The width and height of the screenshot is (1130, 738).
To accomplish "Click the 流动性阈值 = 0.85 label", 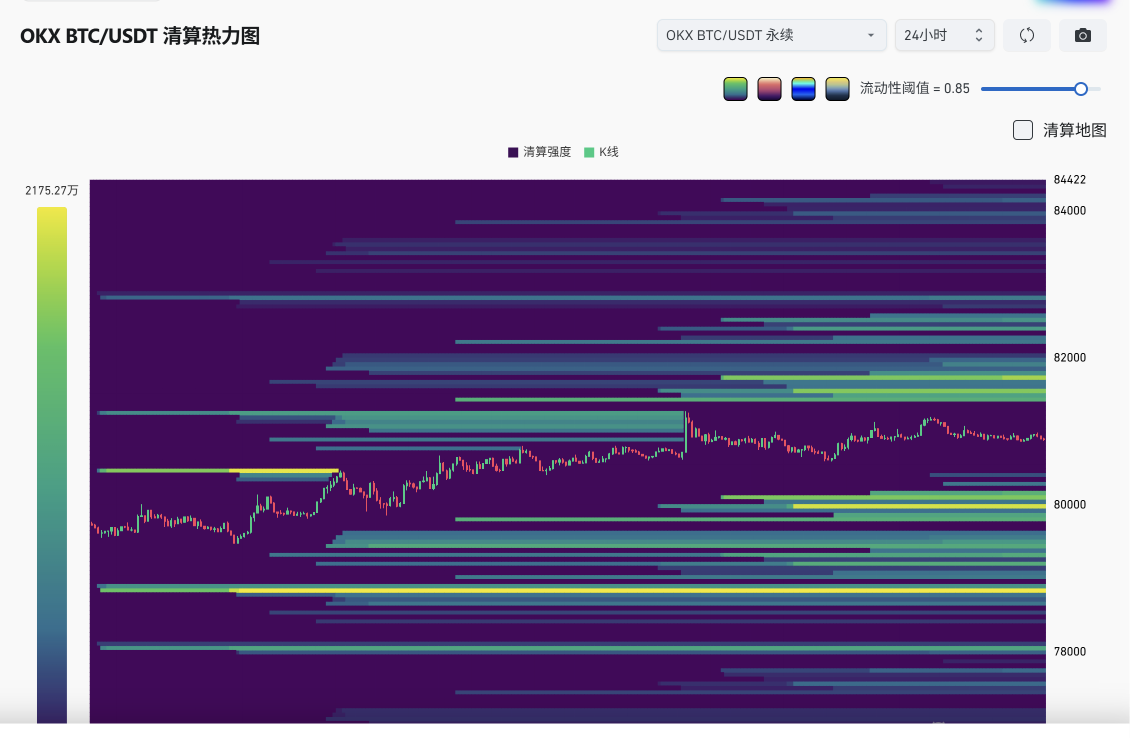I will point(915,89).
